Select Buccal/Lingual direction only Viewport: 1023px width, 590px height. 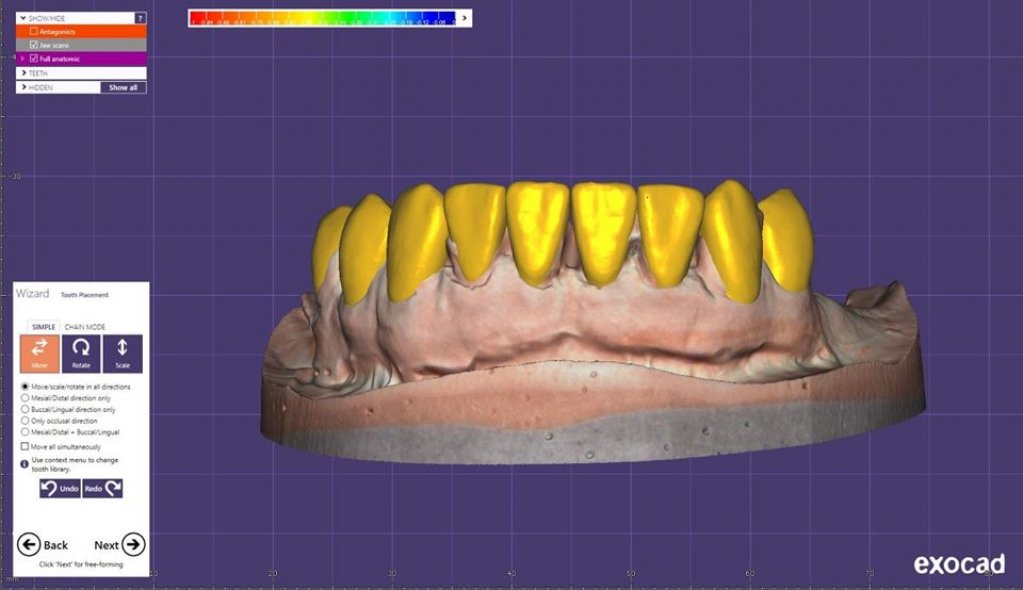(x=25, y=409)
